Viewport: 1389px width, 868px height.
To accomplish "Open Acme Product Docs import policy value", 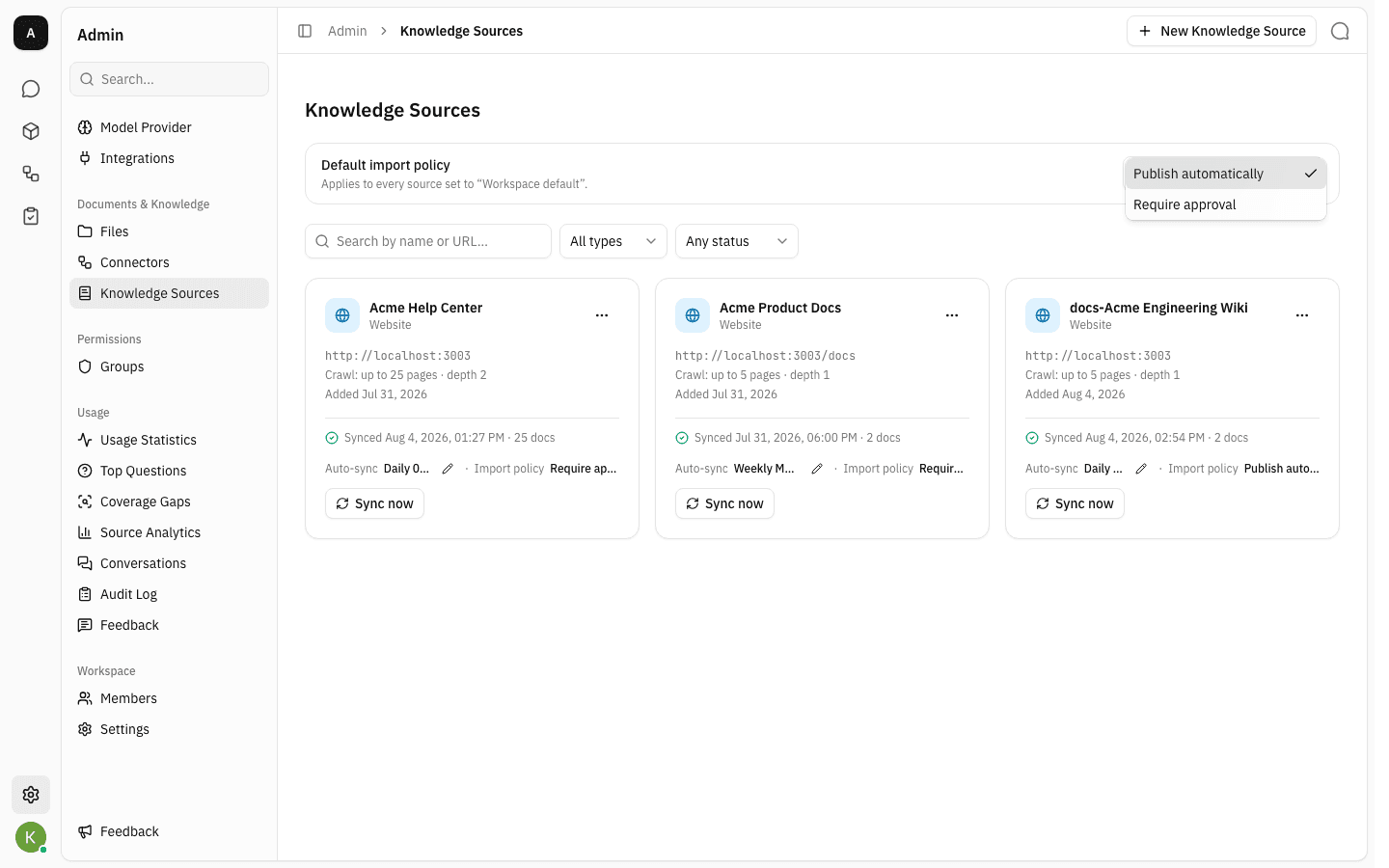I will (x=941, y=469).
